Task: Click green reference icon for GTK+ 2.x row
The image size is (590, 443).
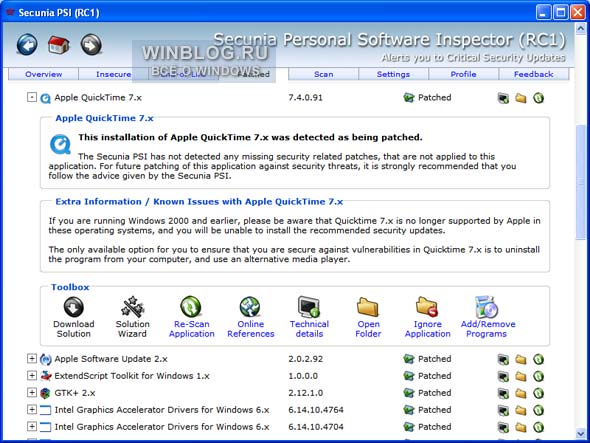Action: pos(538,393)
